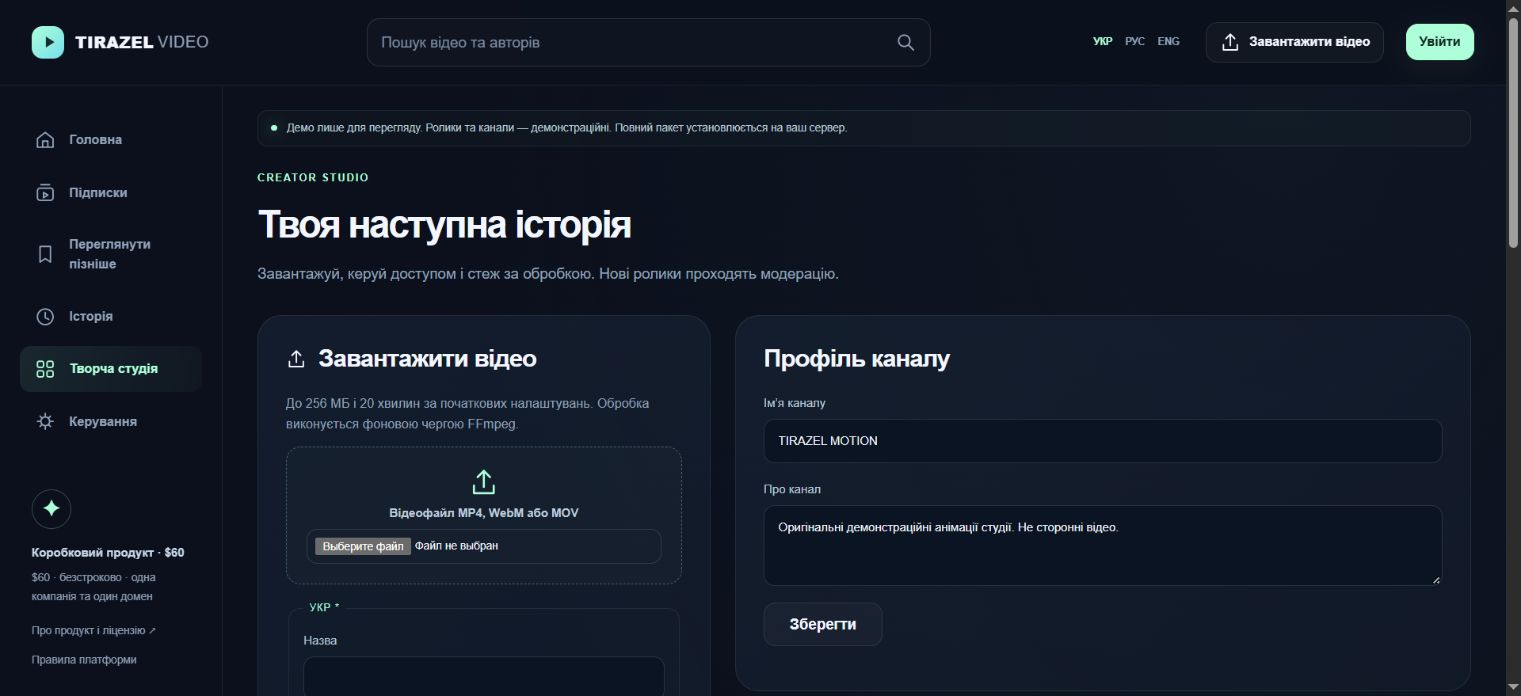Click the Про канал textarea resize handle
This screenshot has height=696, width=1521.
pos(1436,579)
